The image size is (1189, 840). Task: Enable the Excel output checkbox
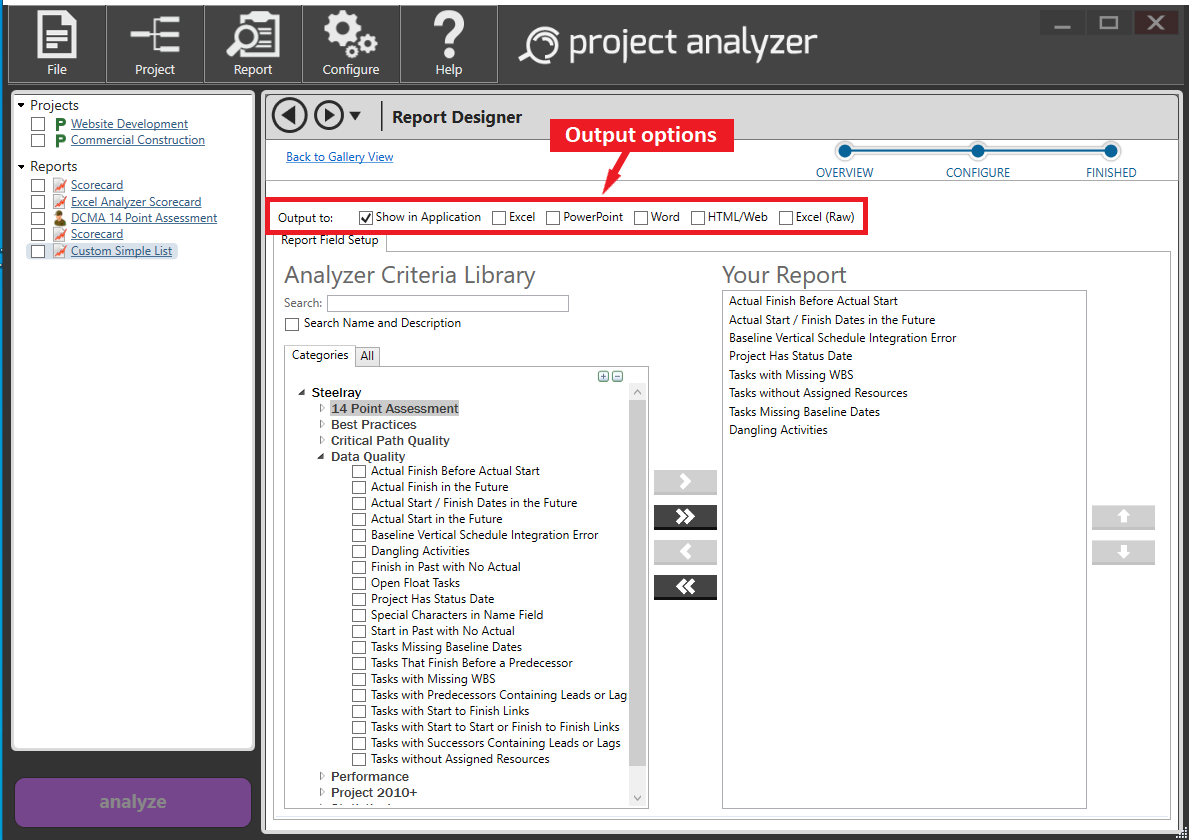pyautogui.click(x=499, y=218)
